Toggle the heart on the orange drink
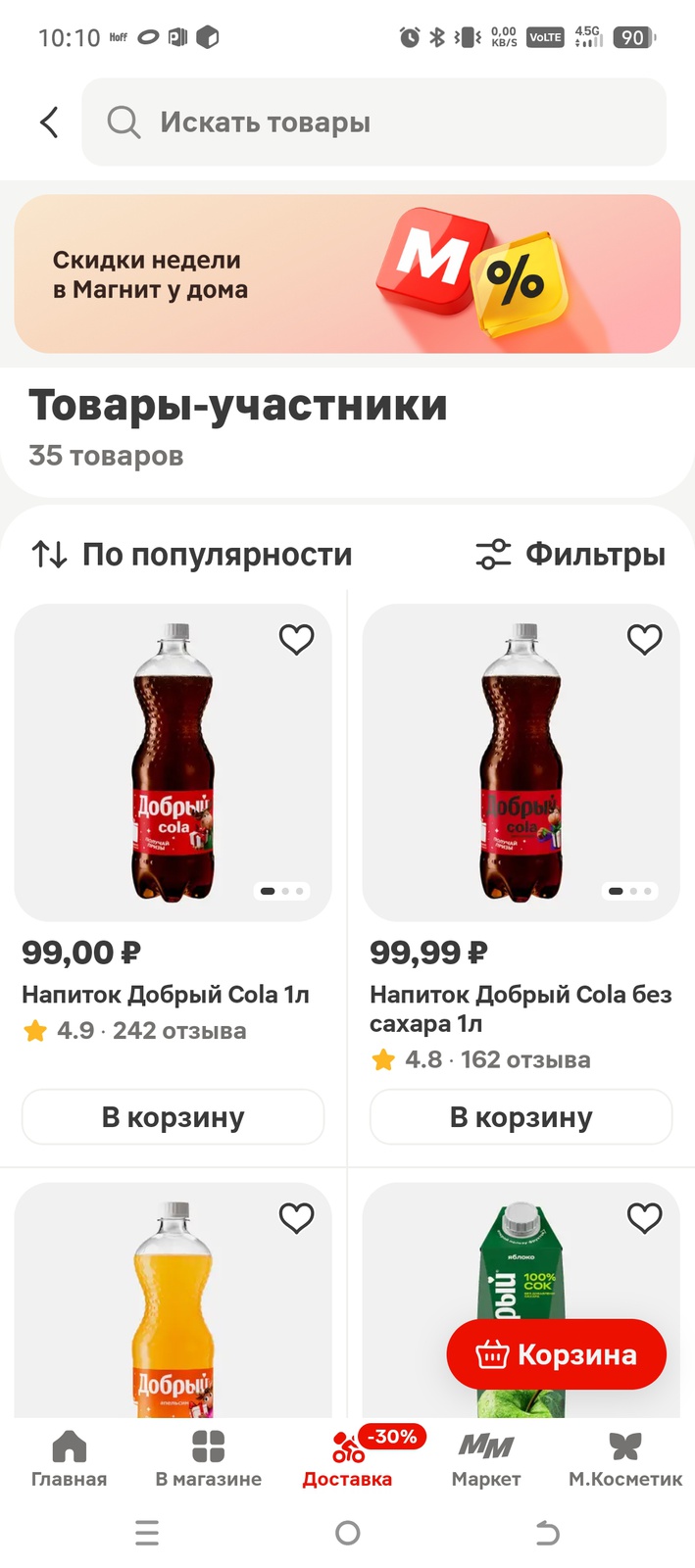Image resolution: width=695 pixels, height=1568 pixels. [296, 1218]
